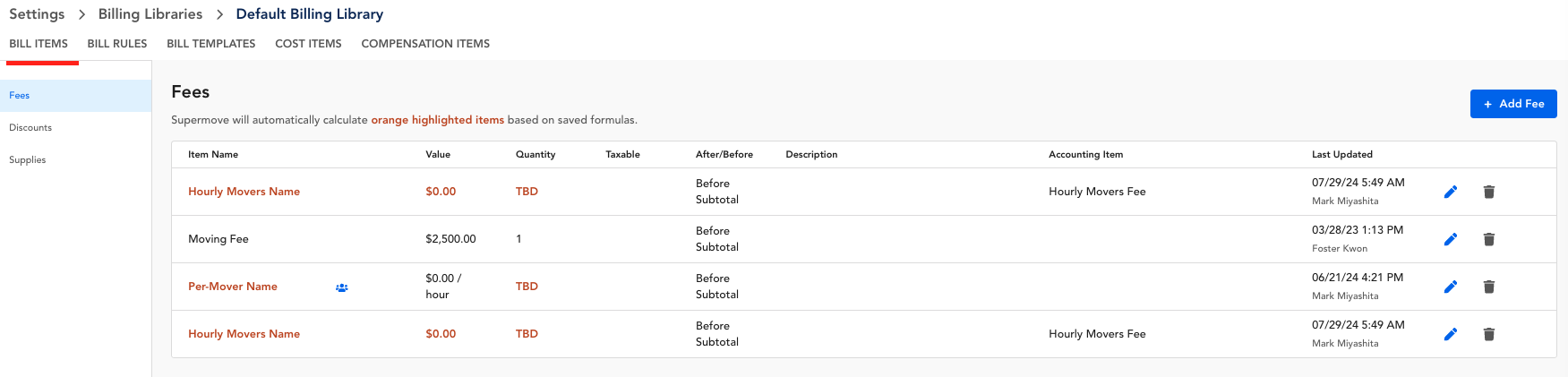1568x377 pixels.
Task: Click the people icon beside Per-Mover Name
Action: 342,287
